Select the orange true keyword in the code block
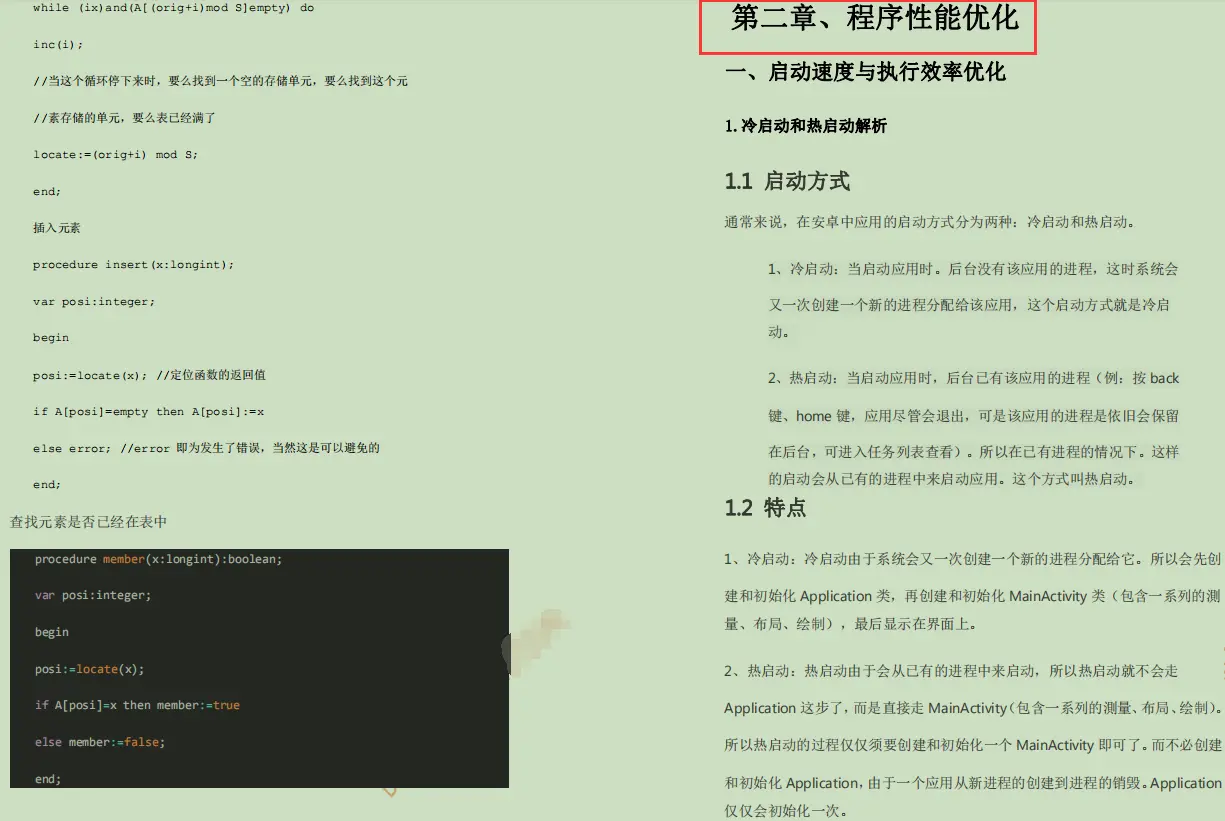Viewport: 1225px width, 821px height. click(226, 705)
